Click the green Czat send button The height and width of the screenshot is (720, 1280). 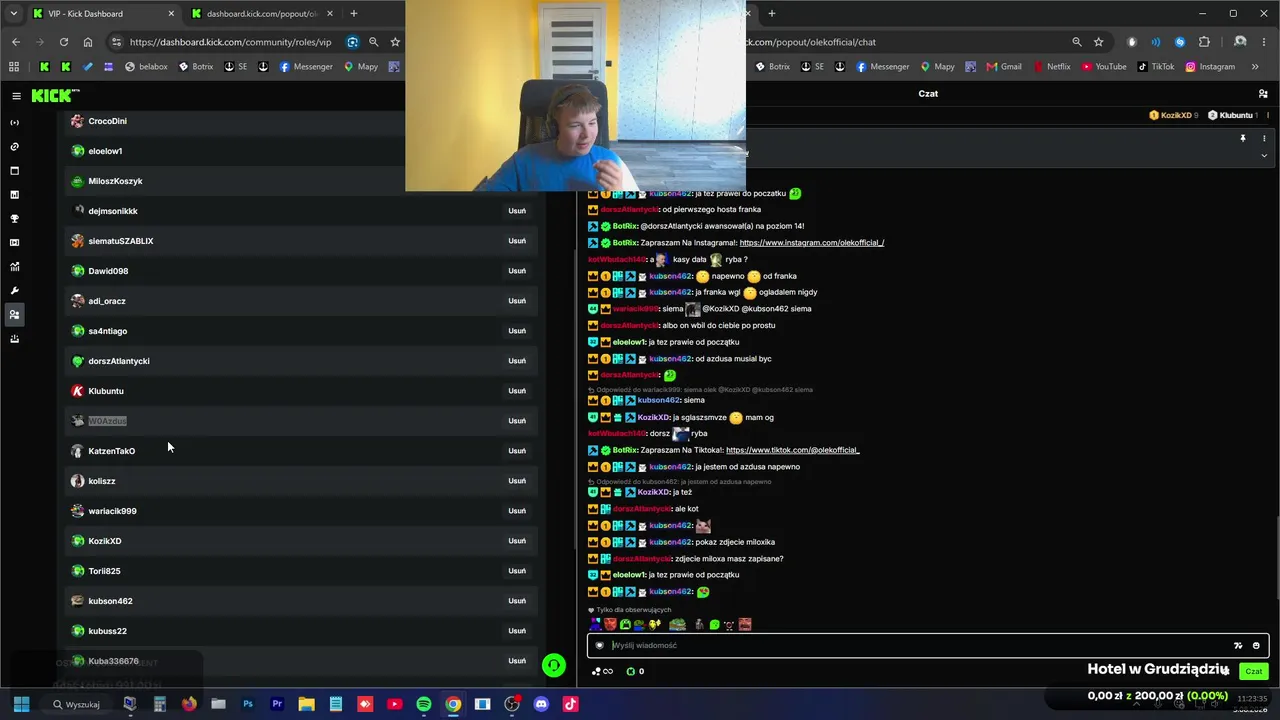[x=1254, y=671]
